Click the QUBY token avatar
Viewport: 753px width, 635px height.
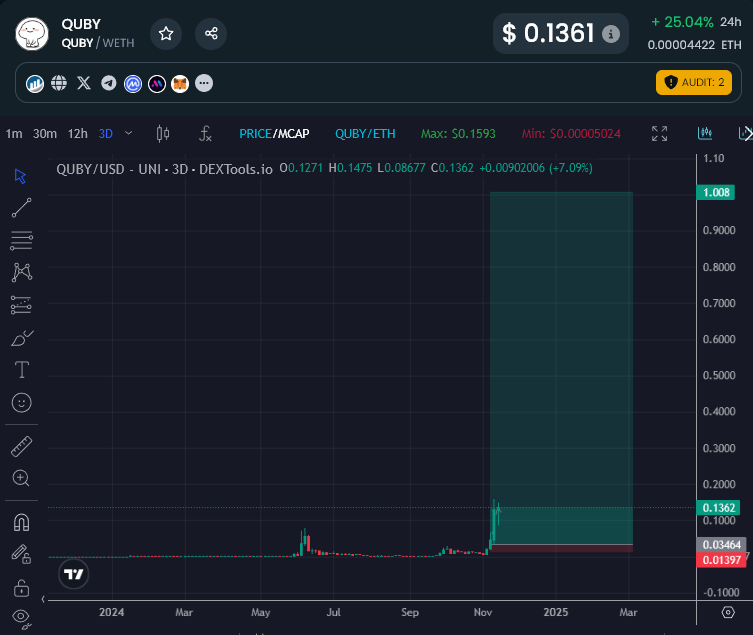[x=32, y=34]
